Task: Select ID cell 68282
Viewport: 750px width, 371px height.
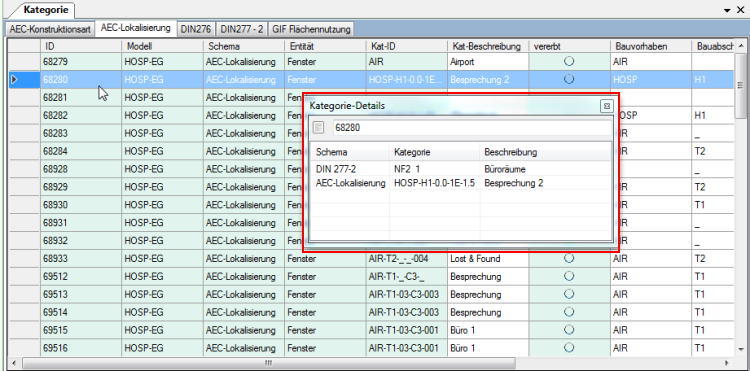Action: point(81,115)
